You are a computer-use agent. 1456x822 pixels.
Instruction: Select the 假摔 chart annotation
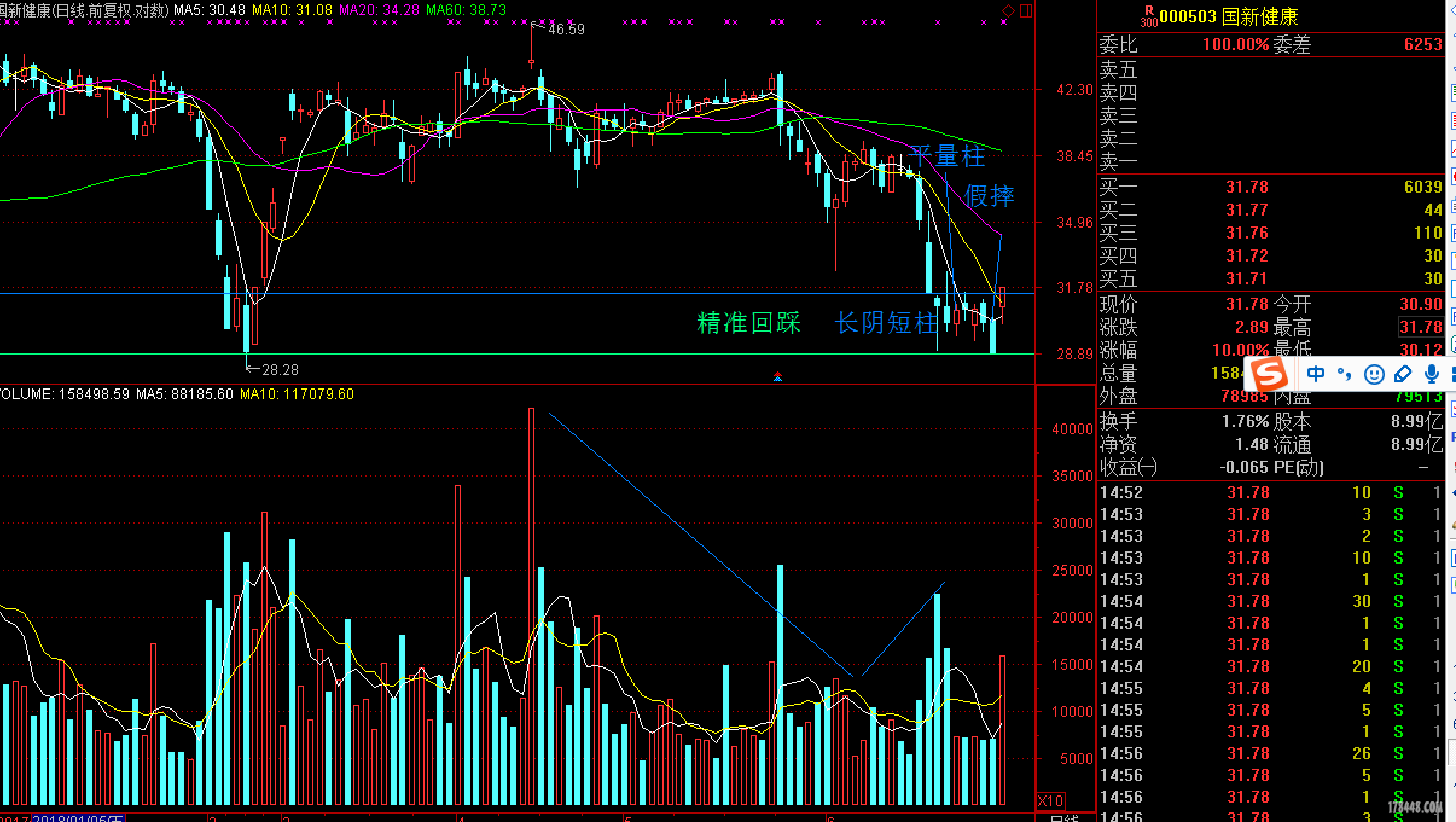point(989,196)
